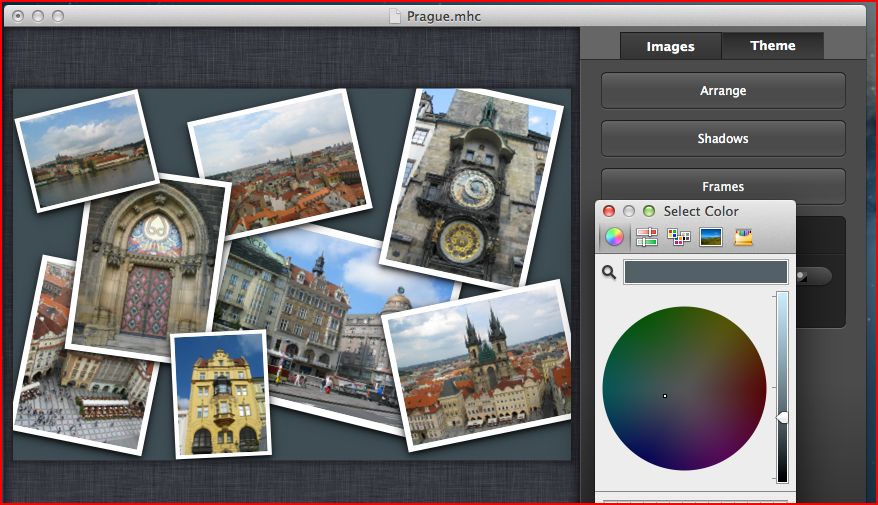
Task: Click the magnifier color sampler icon
Action: [x=609, y=272]
